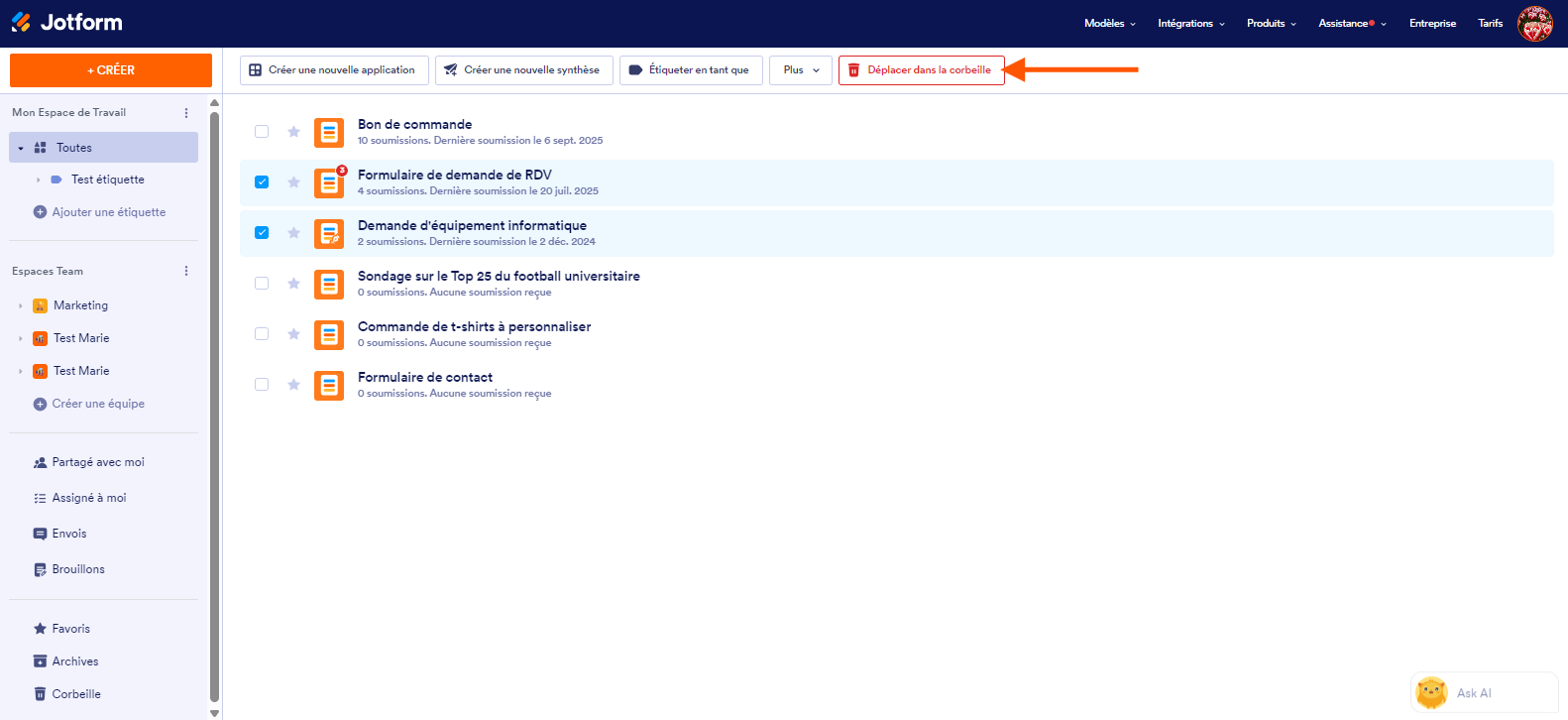Click the plus icon for Ajouter une étiquette
The image size is (1568, 720).
pyautogui.click(x=40, y=212)
